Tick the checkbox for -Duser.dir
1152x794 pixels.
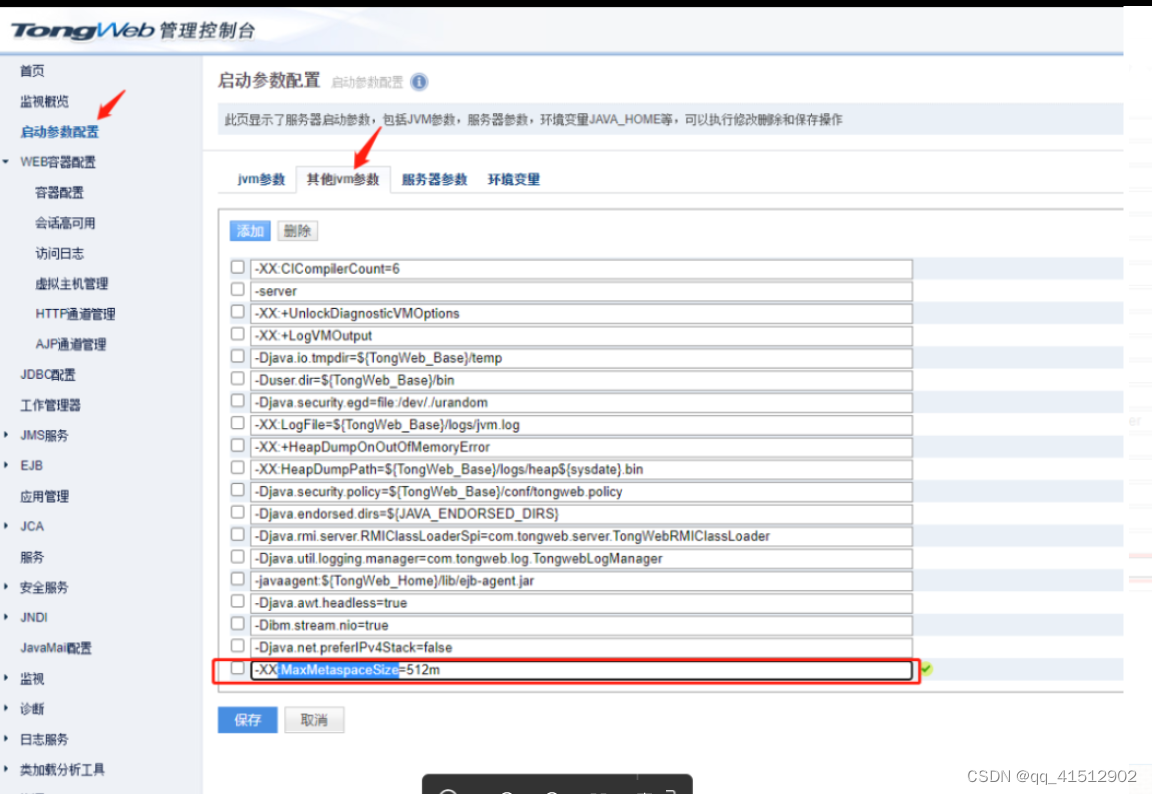pyautogui.click(x=237, y=378)
